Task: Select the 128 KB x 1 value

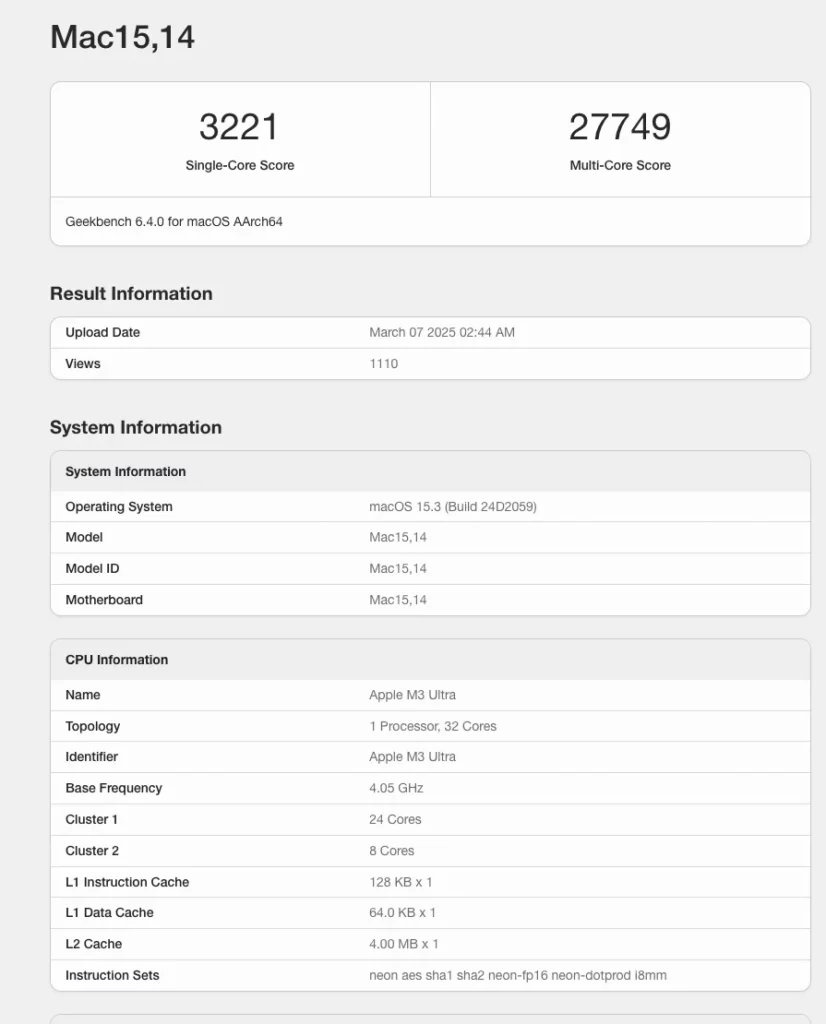Action: [x=401, y=882]
